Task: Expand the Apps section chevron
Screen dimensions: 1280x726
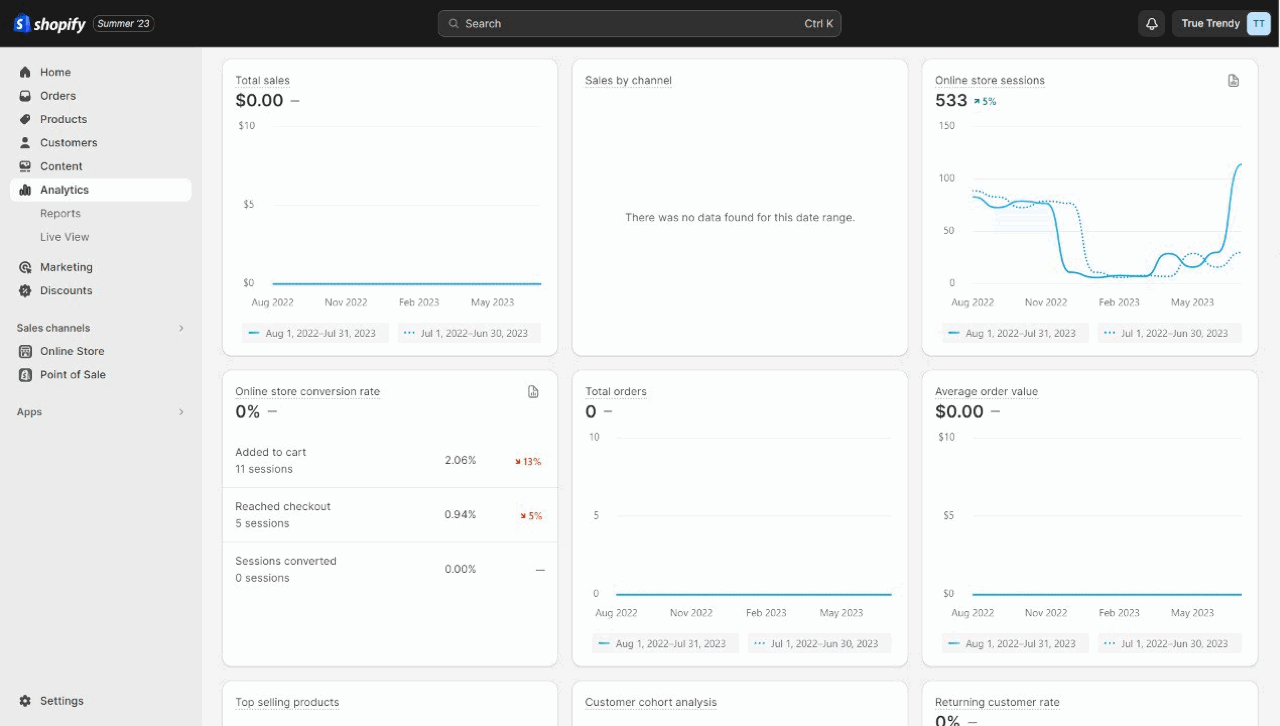Action: pos(181,412)
